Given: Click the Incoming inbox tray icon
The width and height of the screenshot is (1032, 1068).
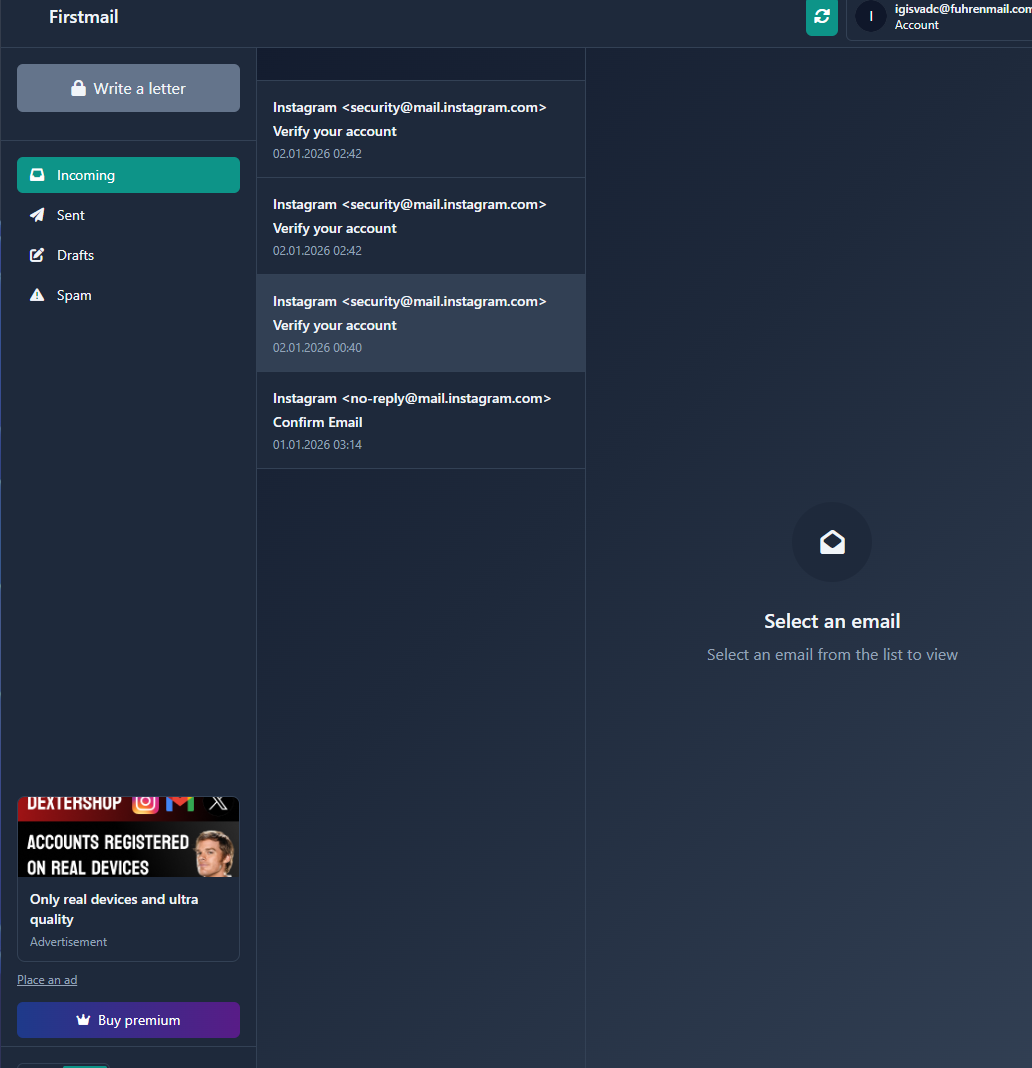Looking at the screenshot, I should click(37, 175).
